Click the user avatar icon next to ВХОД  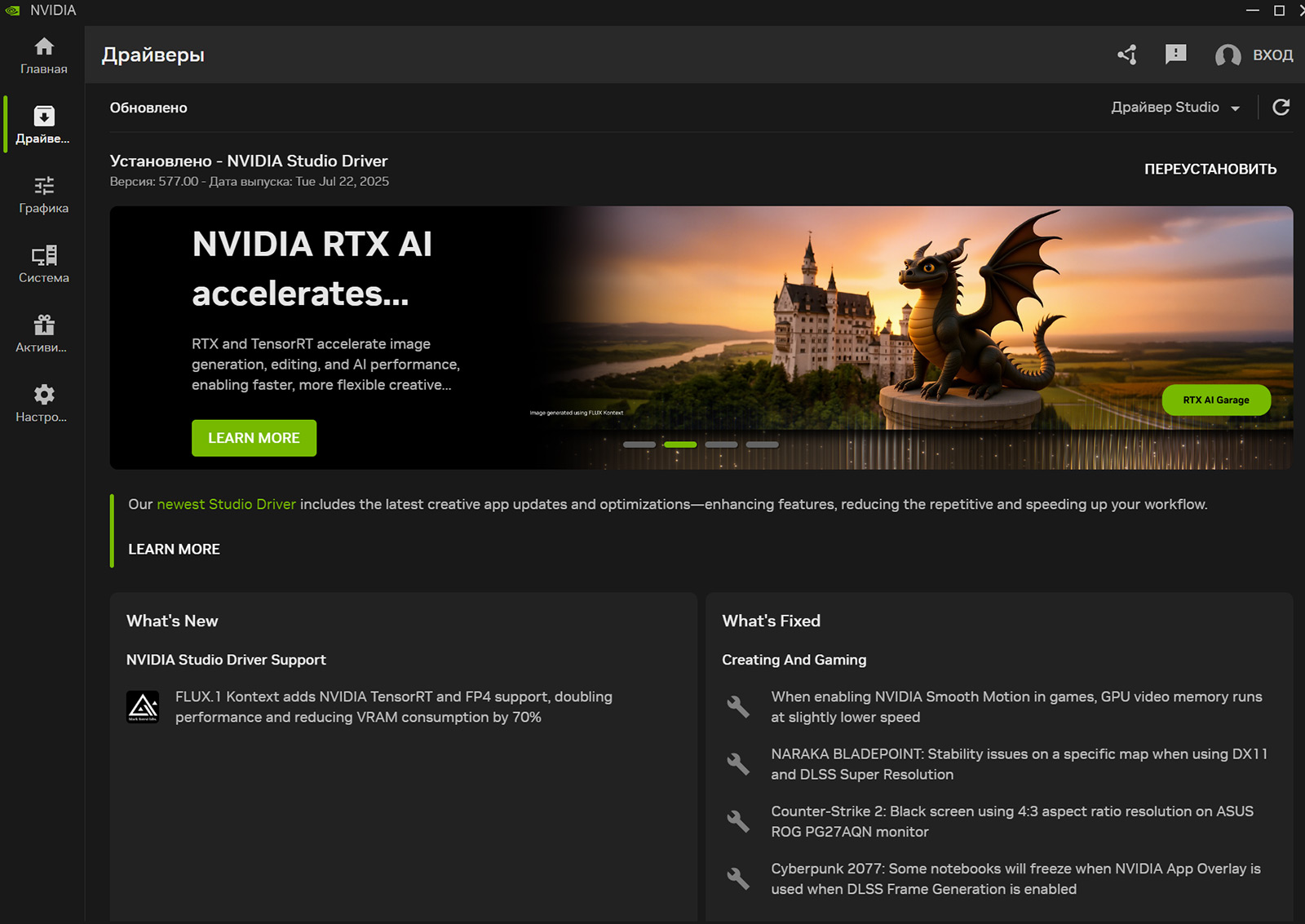[x=1228, y=55]
